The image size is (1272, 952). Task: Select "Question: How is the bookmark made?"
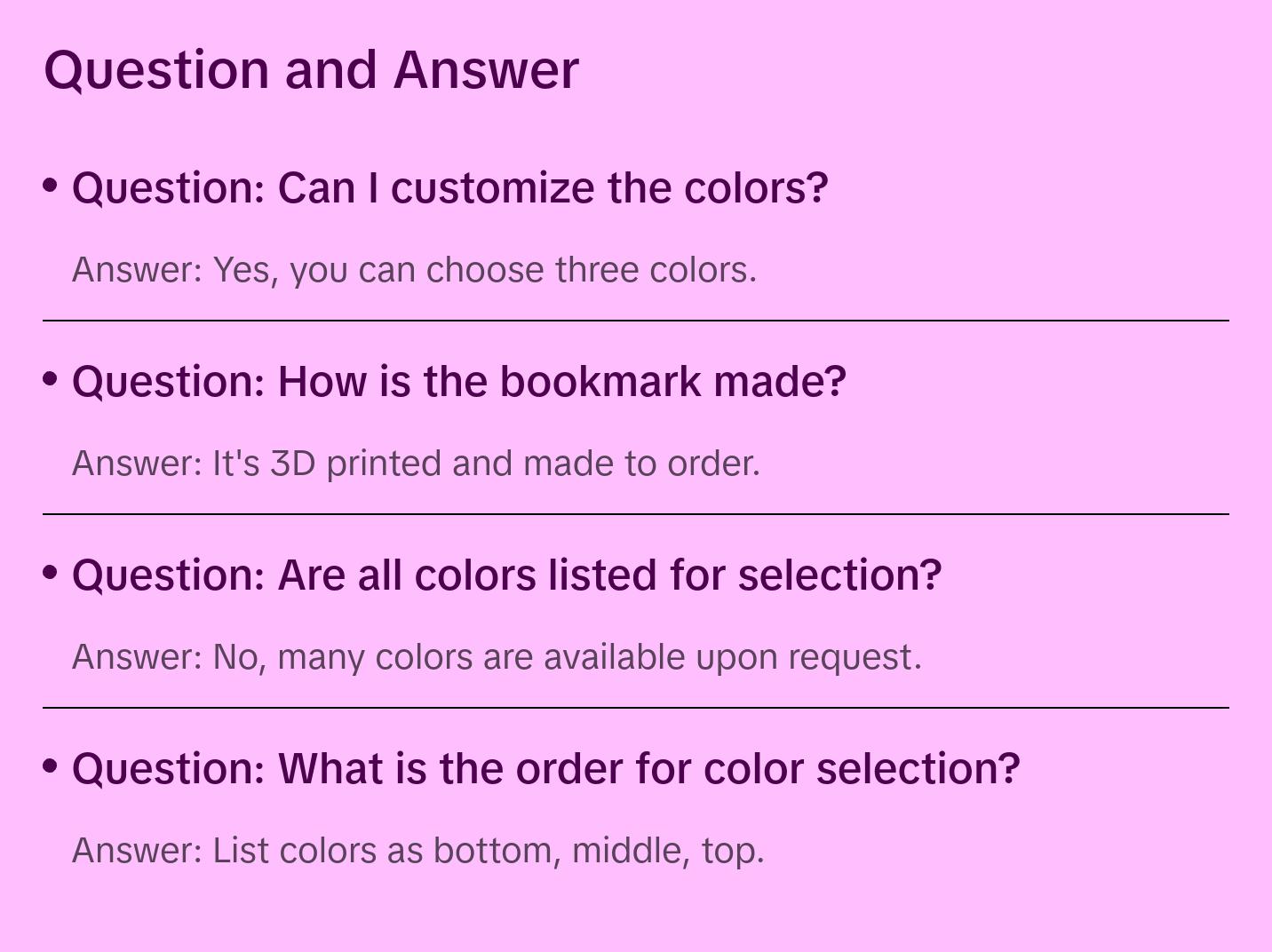(x=458, y=382)
